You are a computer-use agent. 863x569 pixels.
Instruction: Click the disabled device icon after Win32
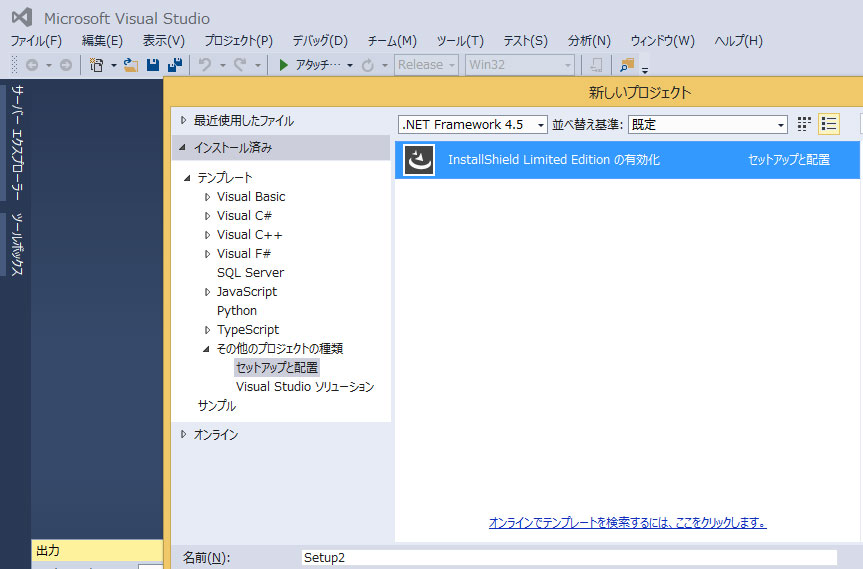tap(596, 65)
